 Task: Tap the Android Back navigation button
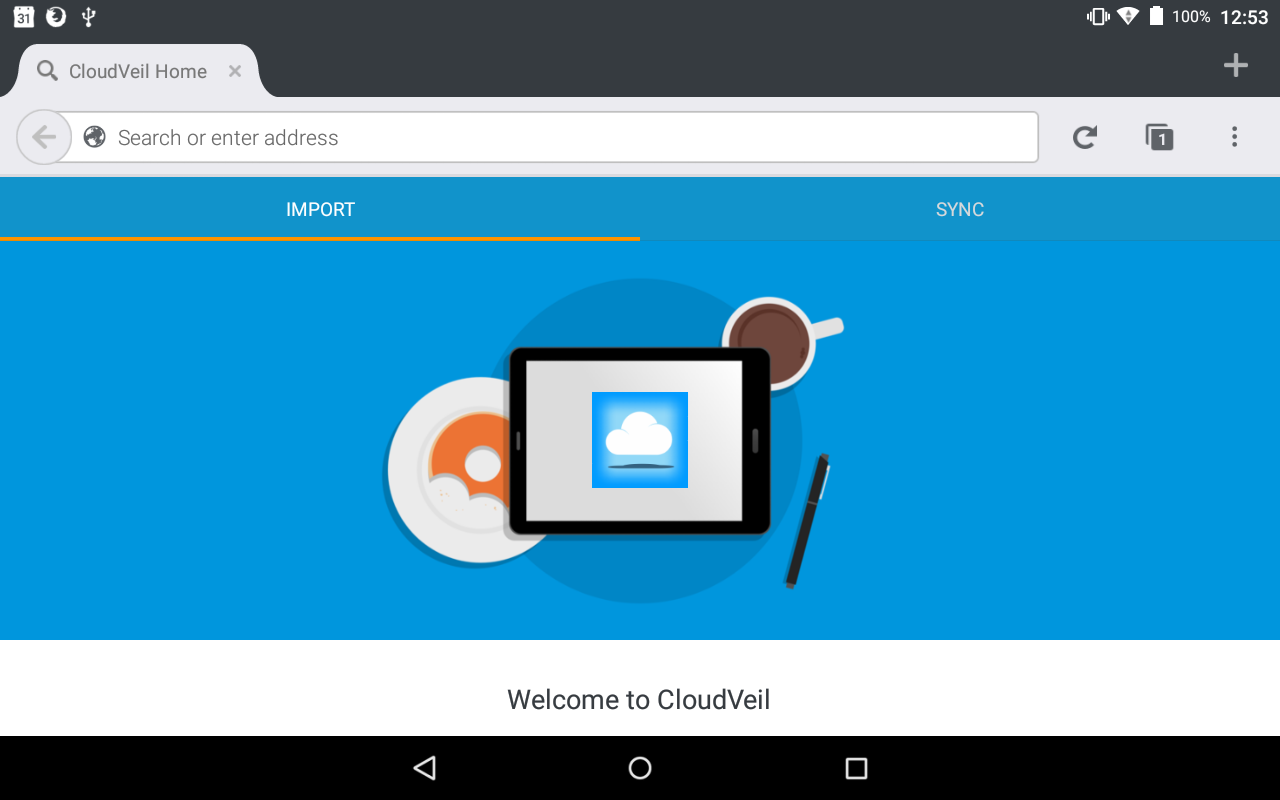pyautogui.click(x=424, y=768)
